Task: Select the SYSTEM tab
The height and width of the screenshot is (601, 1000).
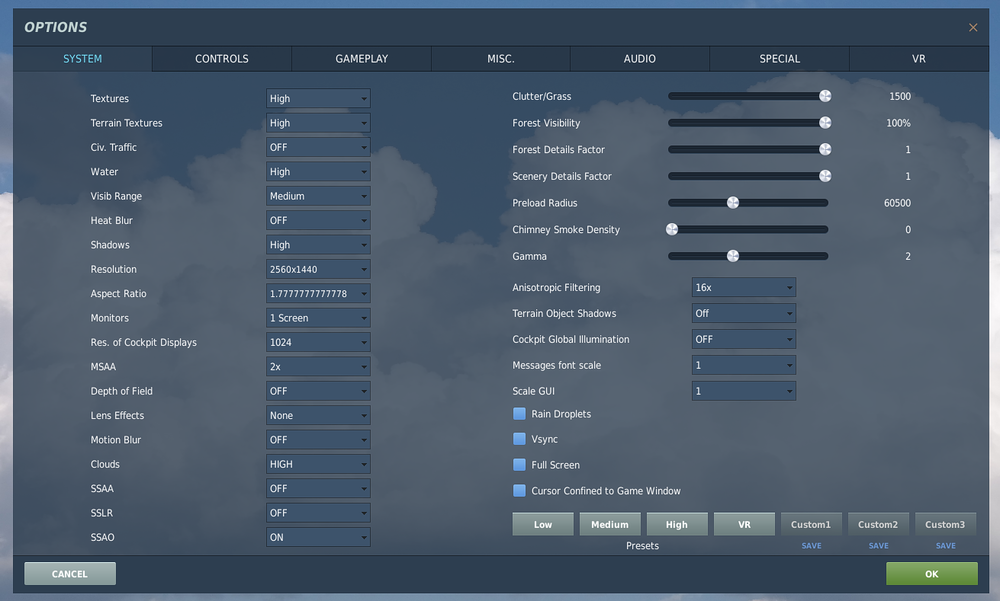Action: tap(82, 59)
